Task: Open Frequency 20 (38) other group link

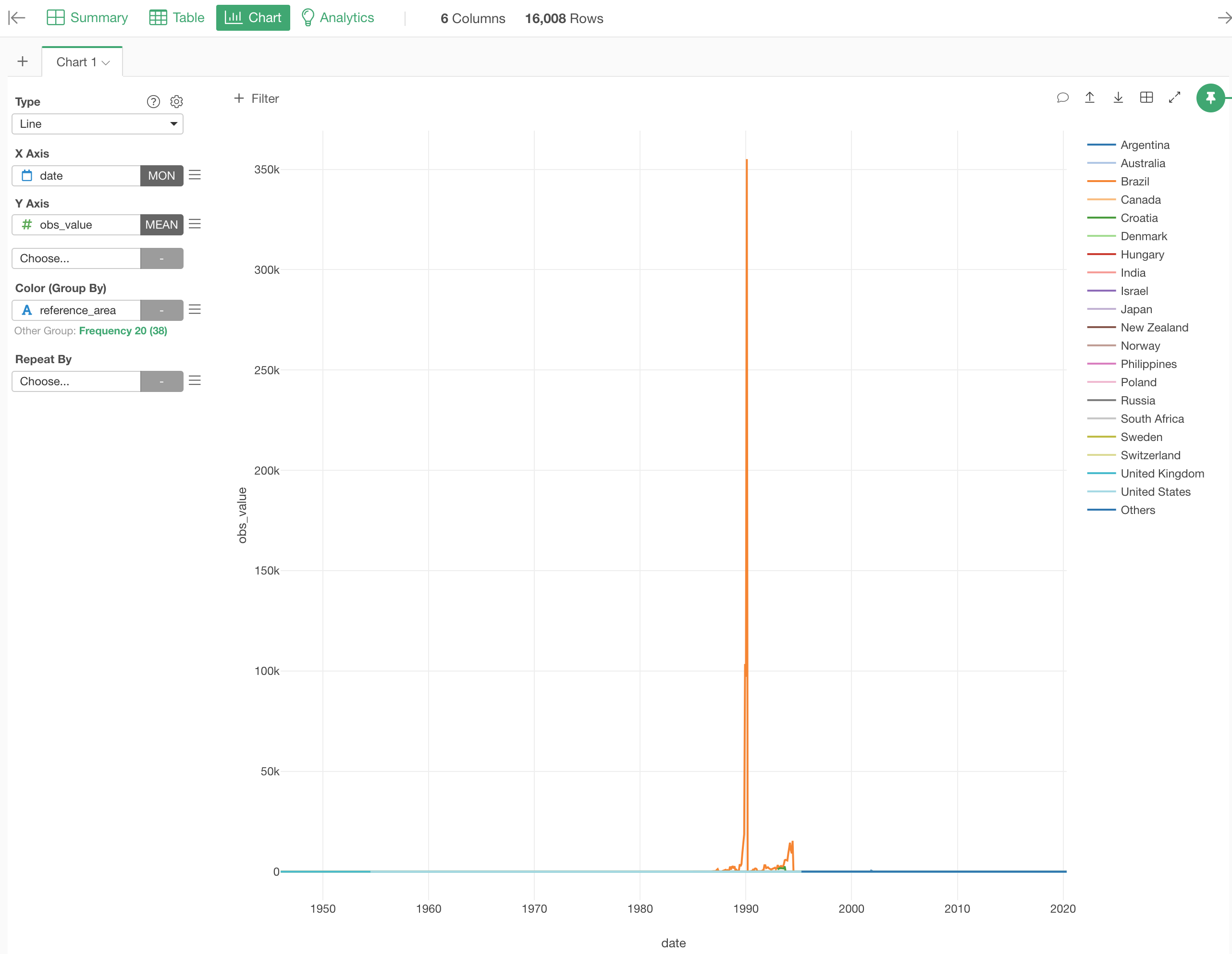Action: click(x=123, y=331)
